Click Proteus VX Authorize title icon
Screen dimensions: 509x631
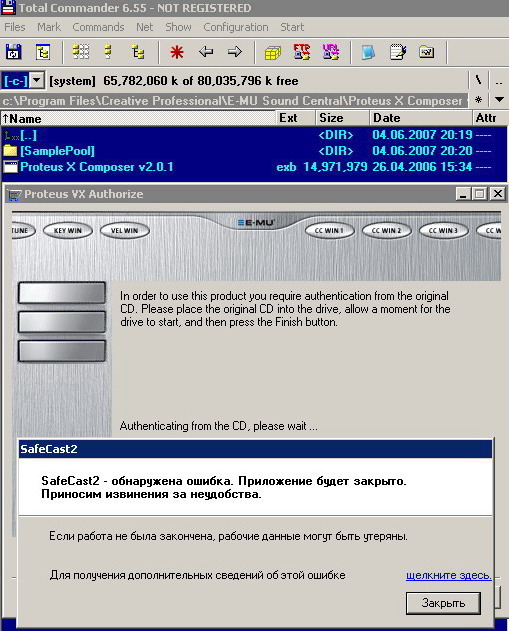[14, 194]
